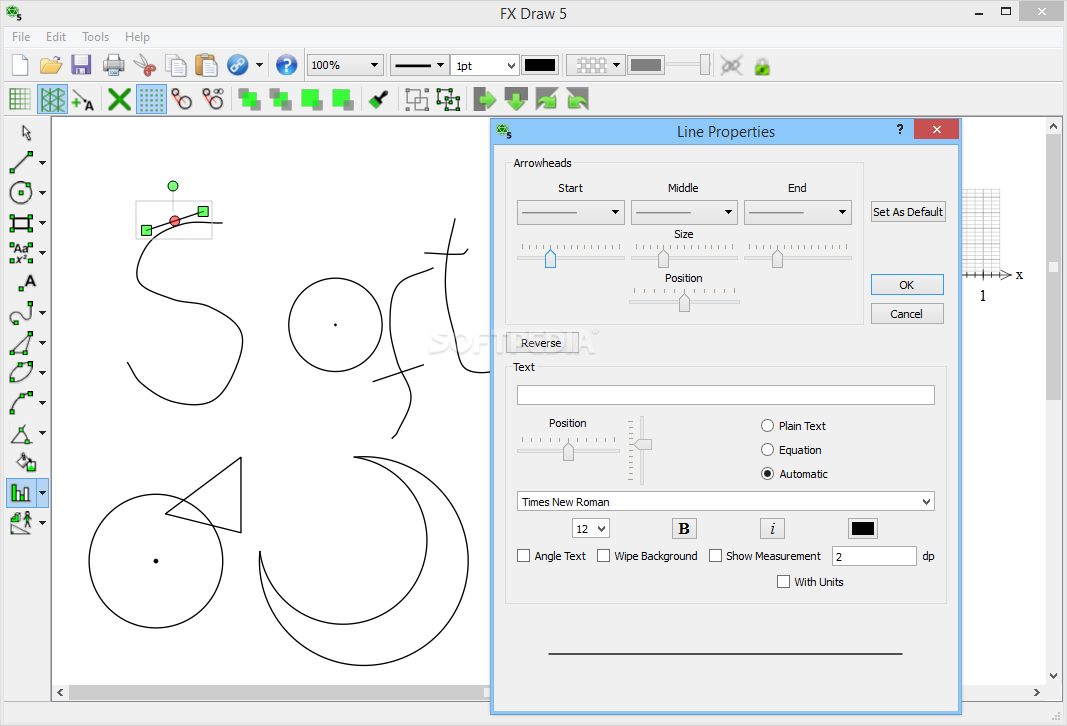Image resolution: width=1067 pixels, height=726 pixels.
Task: Toggle the blue dotted snap grid icon
Action: (151, 99)
